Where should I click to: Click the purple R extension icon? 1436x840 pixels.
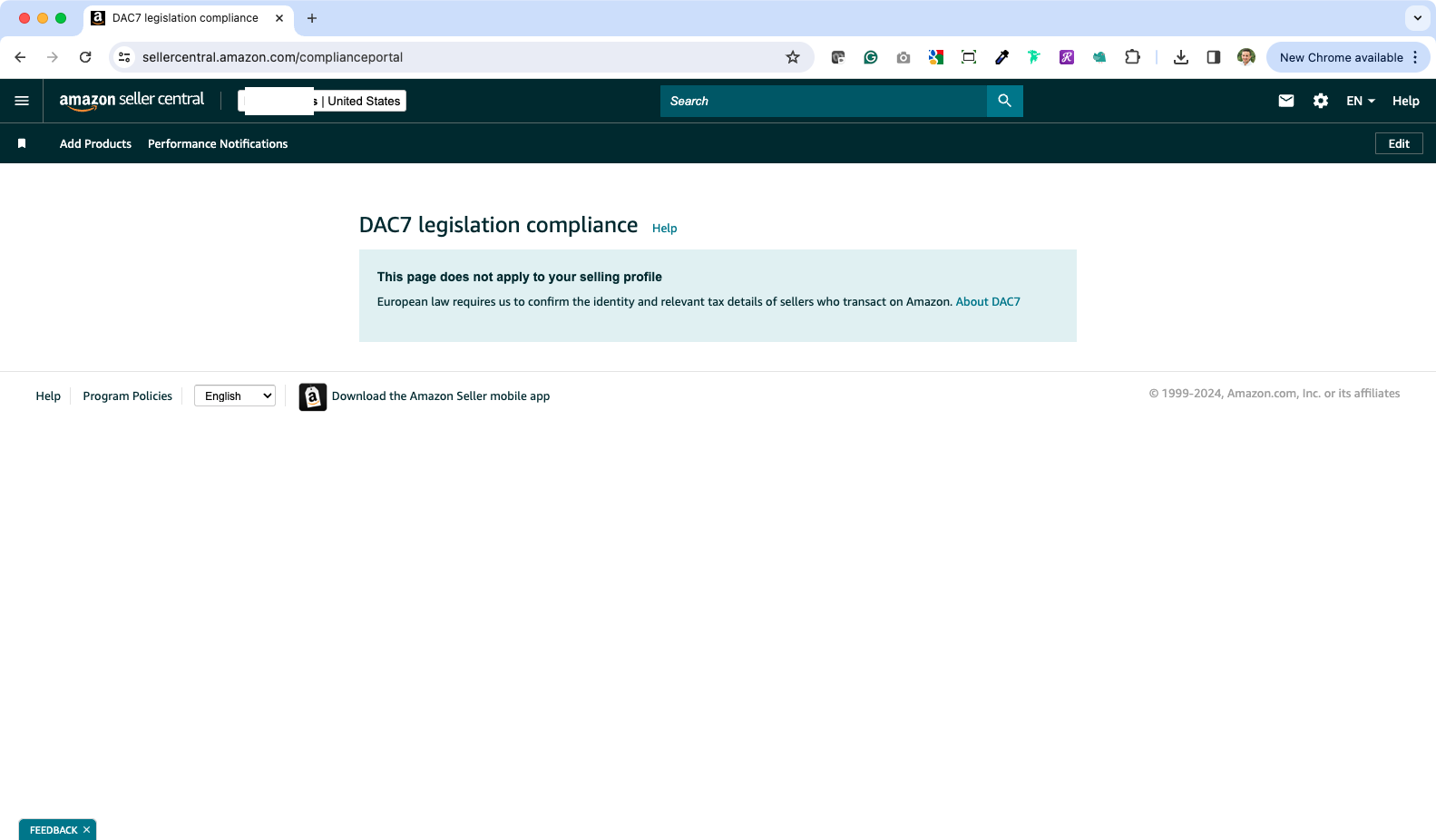[x=1067, y=57]
